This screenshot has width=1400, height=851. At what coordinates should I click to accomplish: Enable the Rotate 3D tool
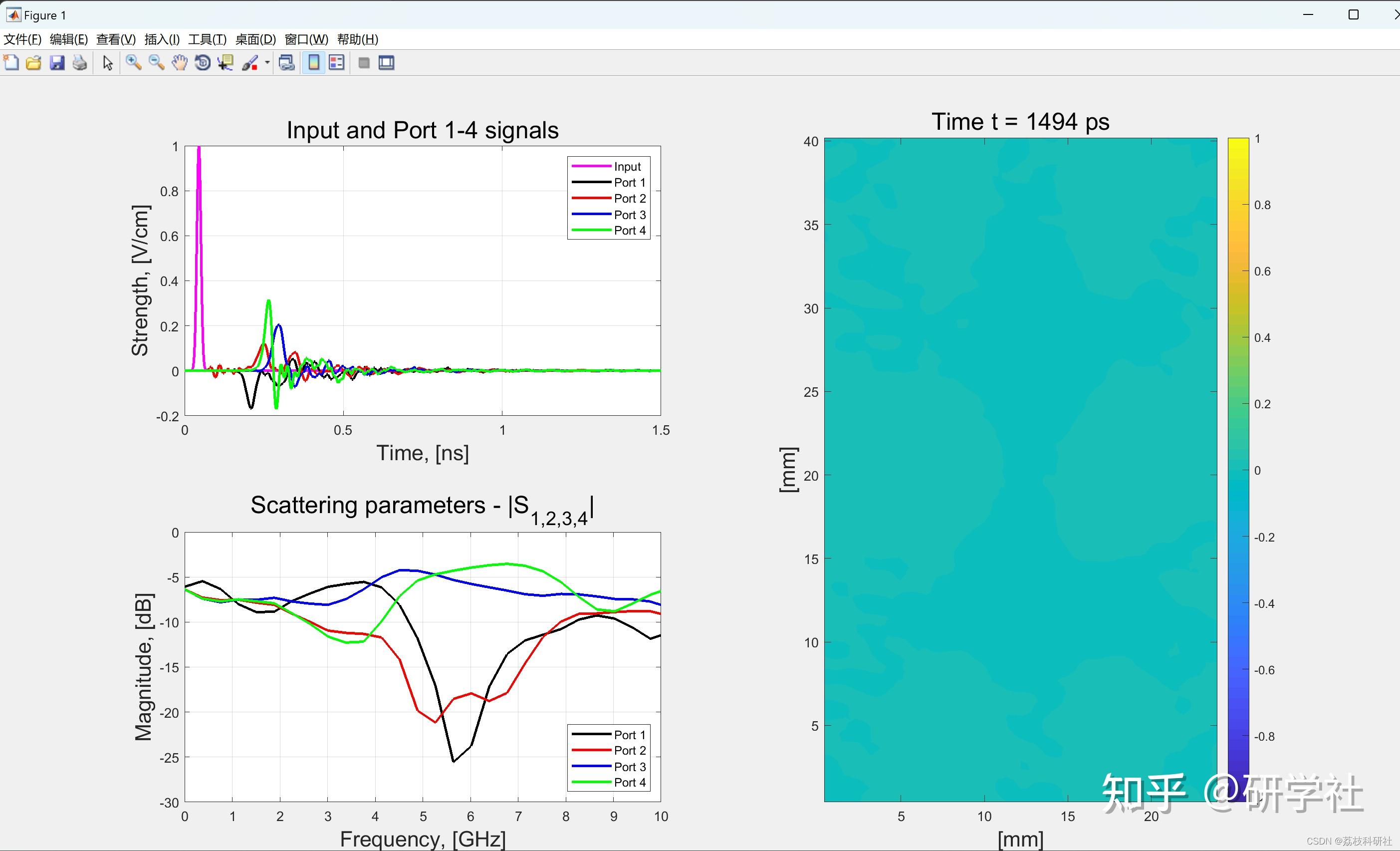pyautogui.click(x=202, y=62)
